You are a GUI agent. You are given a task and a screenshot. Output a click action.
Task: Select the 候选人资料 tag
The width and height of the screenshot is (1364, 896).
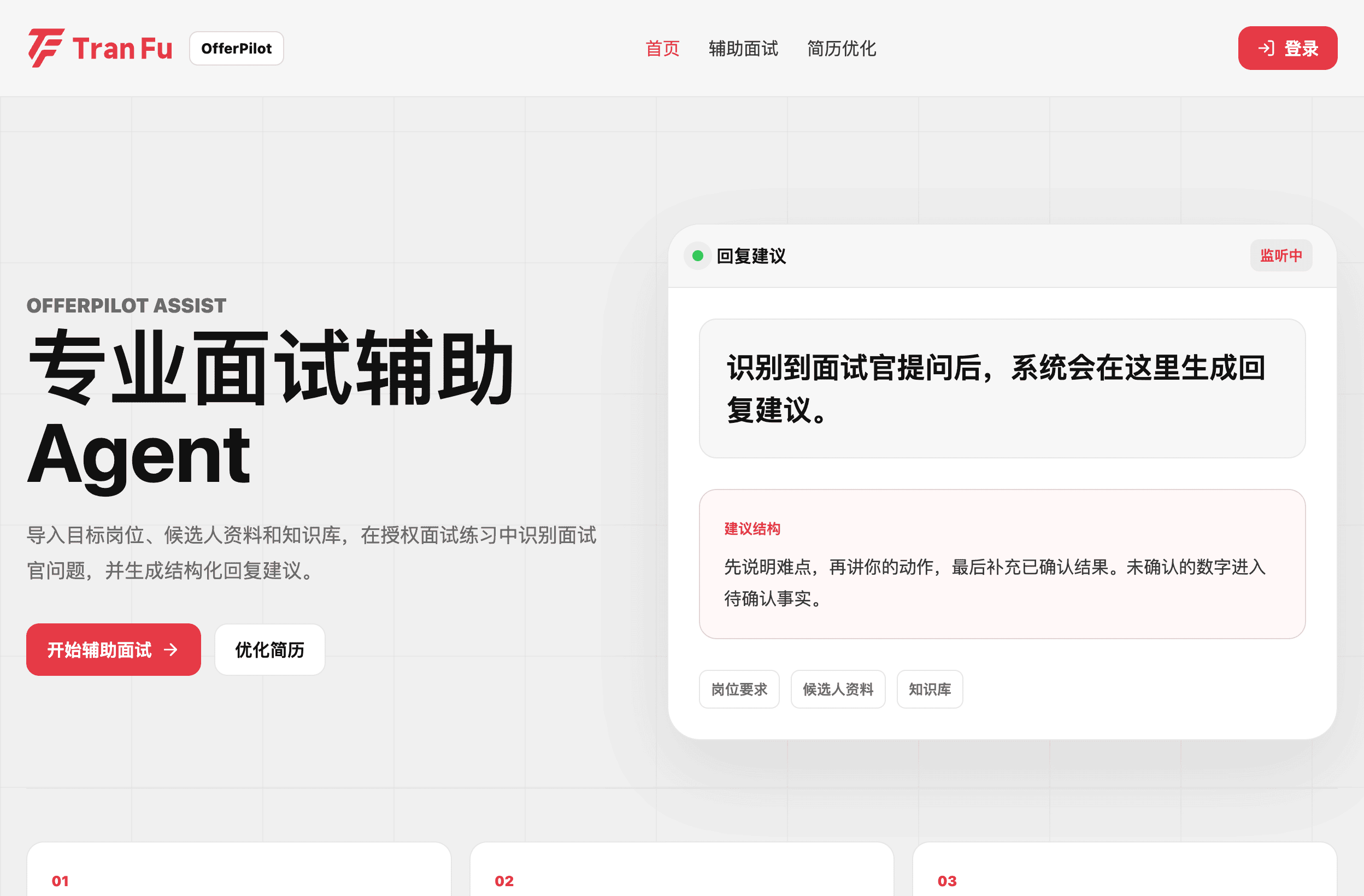click(838, 689)
